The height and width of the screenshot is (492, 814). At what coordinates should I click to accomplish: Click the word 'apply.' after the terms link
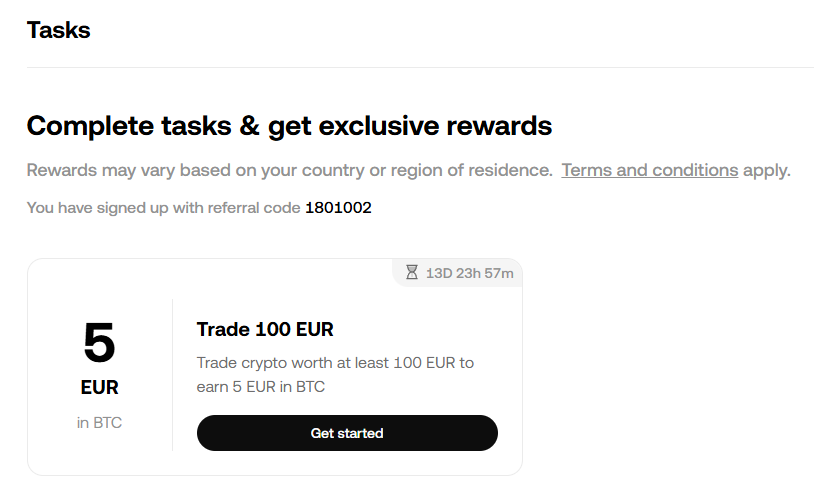point(767,170)
